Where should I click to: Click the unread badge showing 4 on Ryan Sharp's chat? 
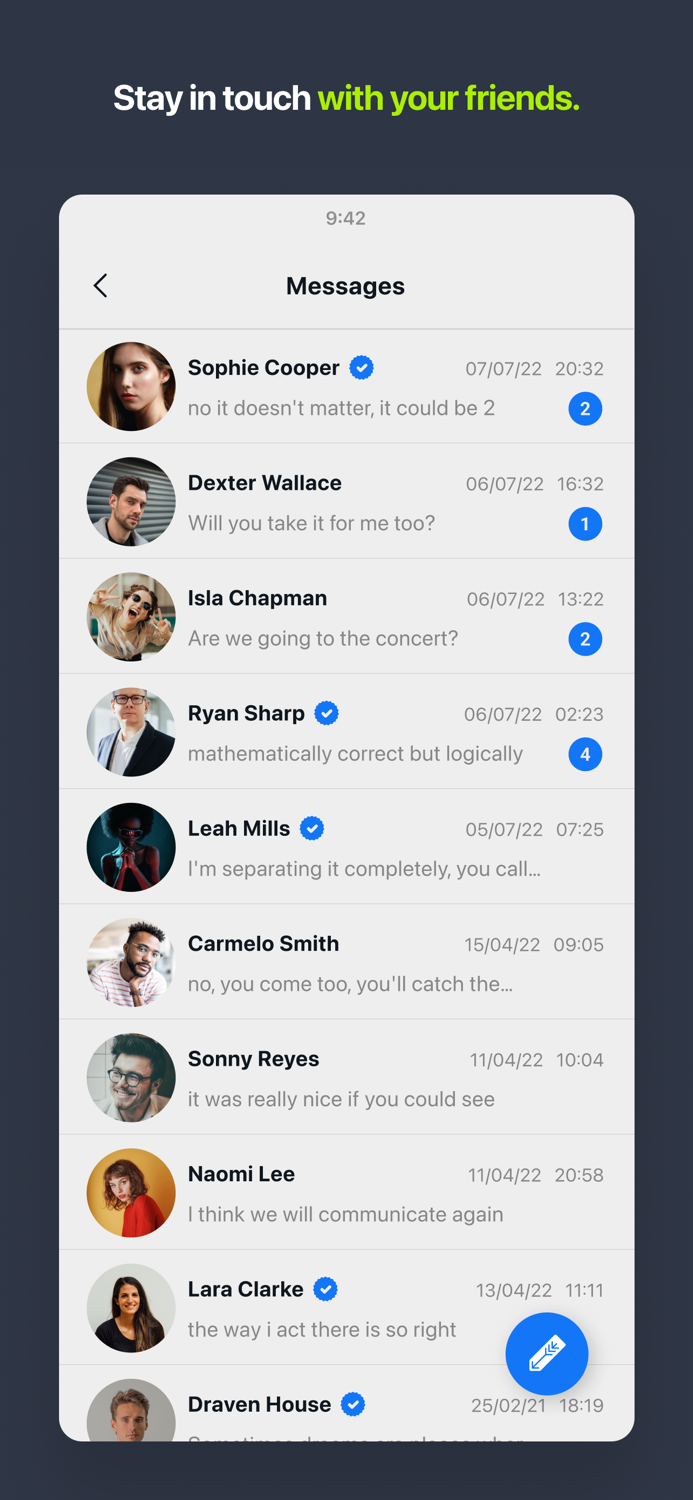[x=585, y=754]
